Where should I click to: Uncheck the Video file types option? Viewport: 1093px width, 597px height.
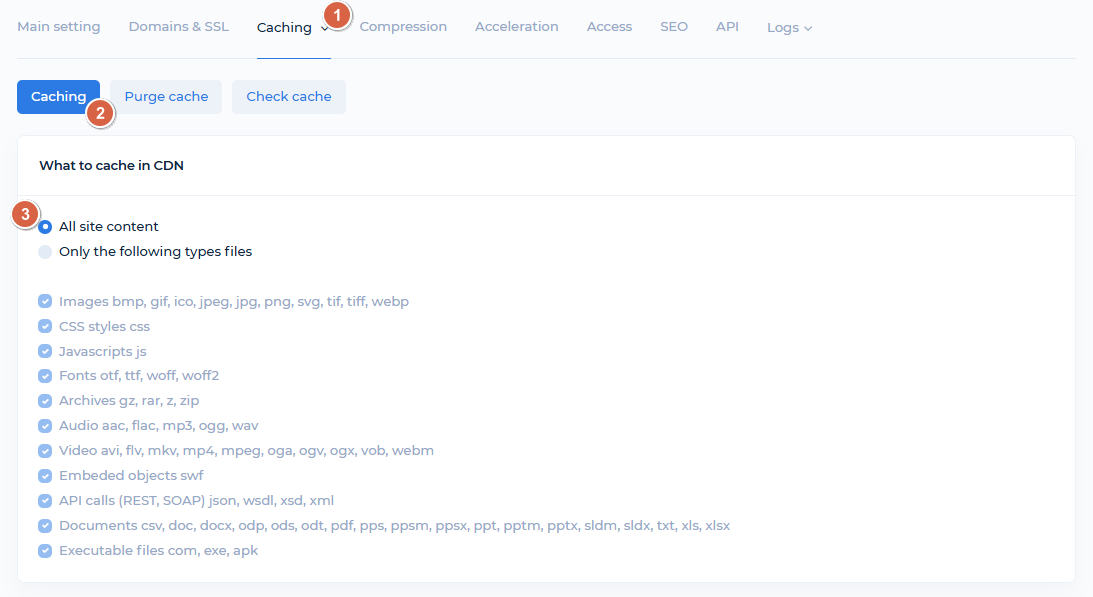coord(45,450)
